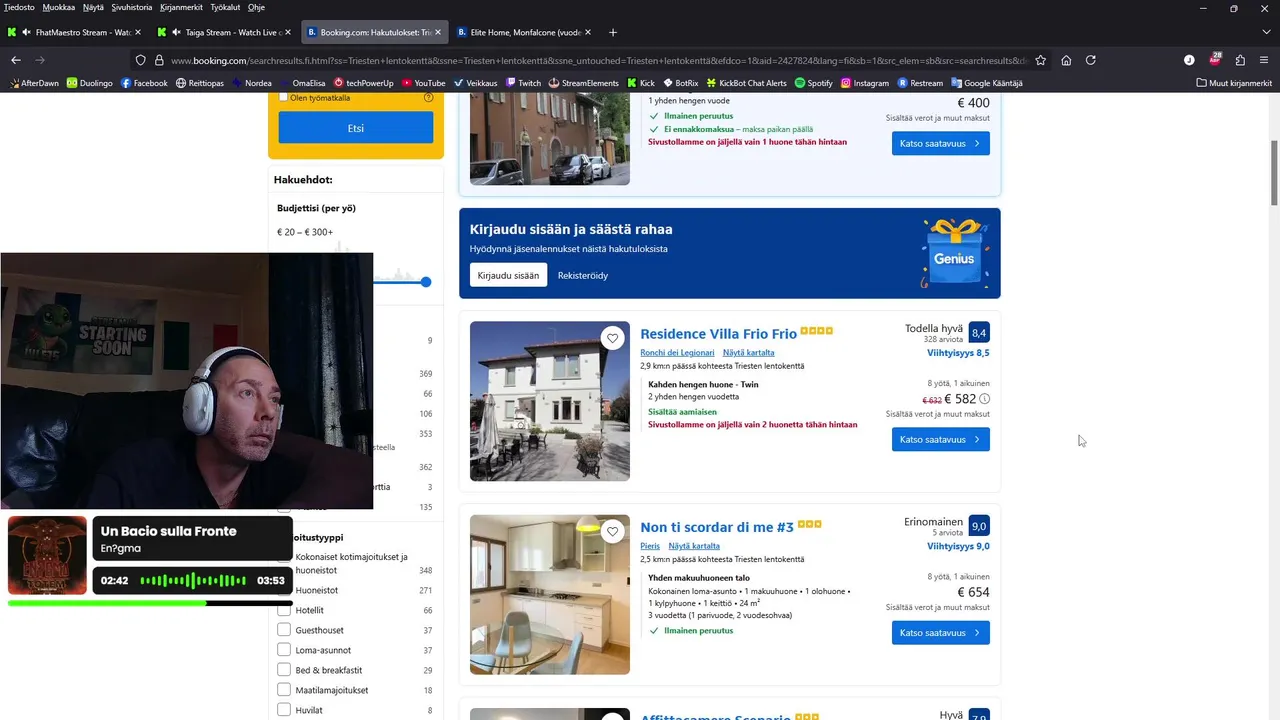Open the Veikkaus bookmark
Viewport: 1280px width, 720px height.
pos(476,83)
